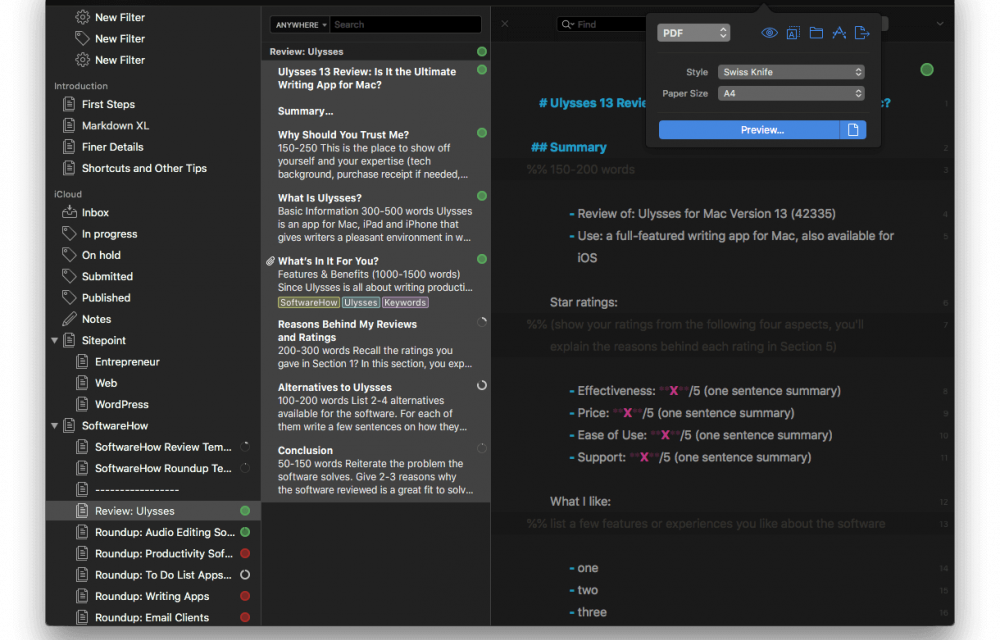Click the save to folder export icon

[x=816, y=33]
